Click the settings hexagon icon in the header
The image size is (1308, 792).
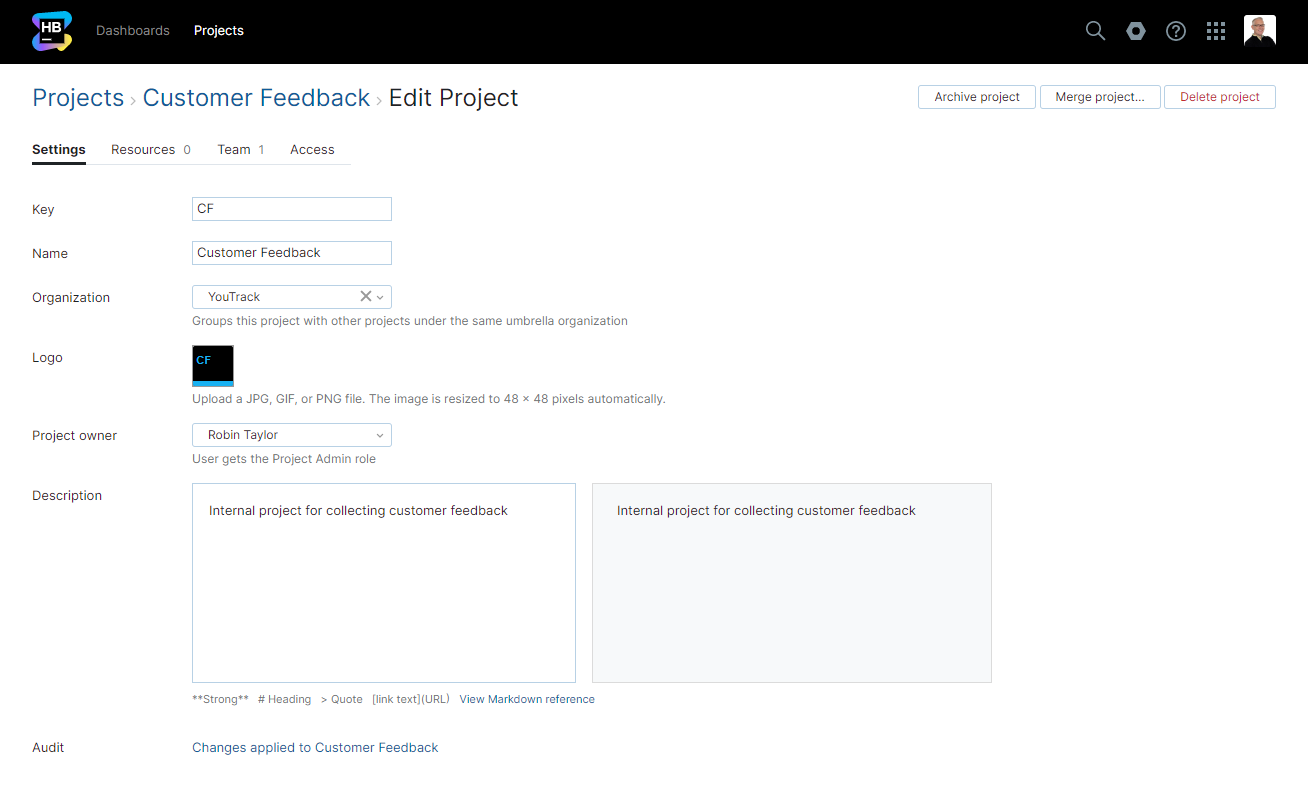1135,31
